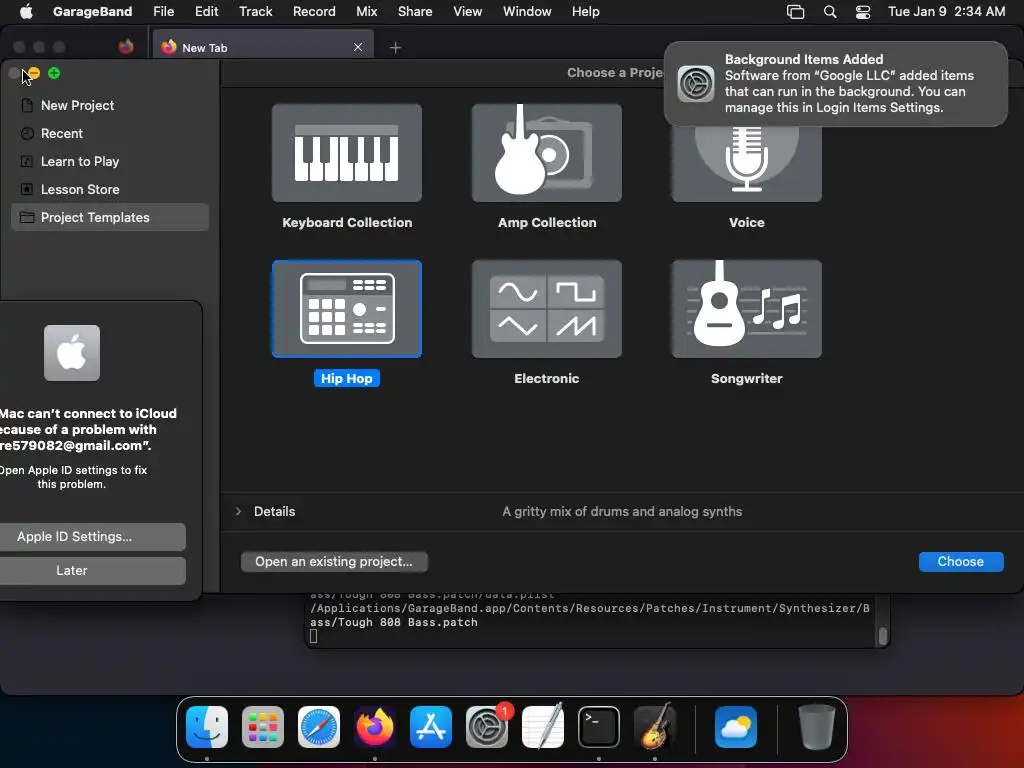The width and height of the screenshot is (1024, 768).
Task: Open the Window menu
Action: (527, 12)
